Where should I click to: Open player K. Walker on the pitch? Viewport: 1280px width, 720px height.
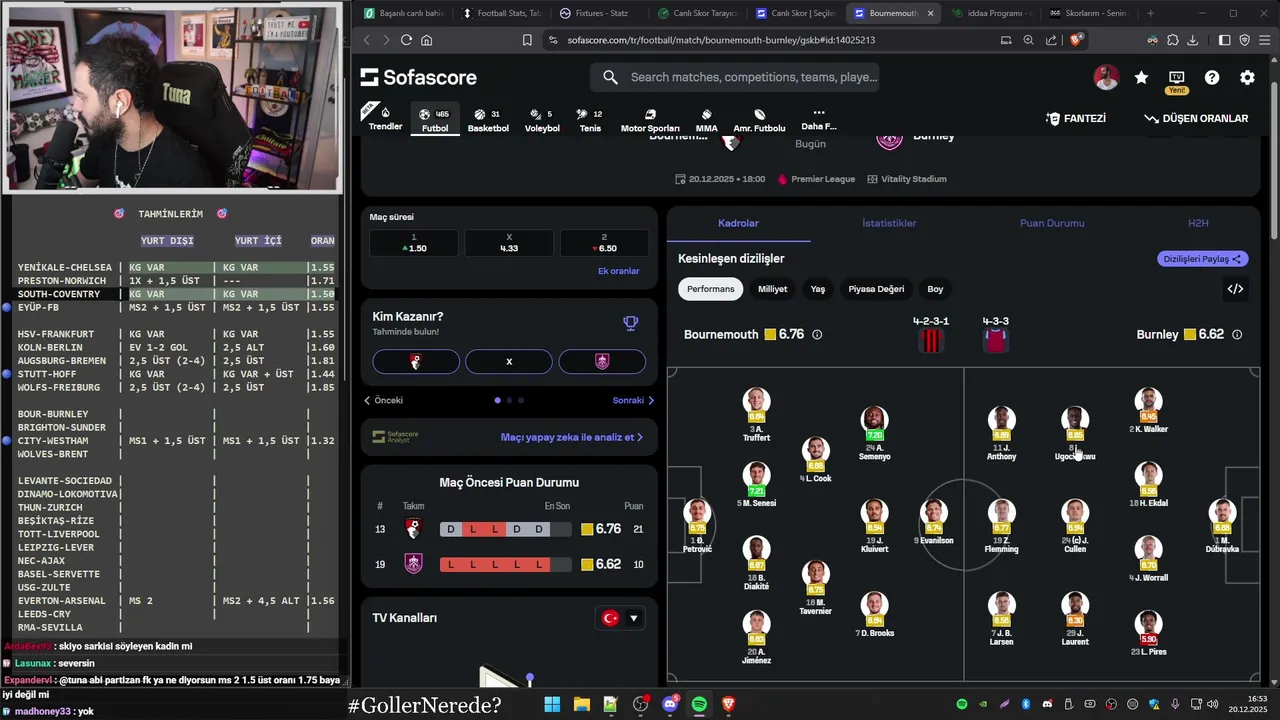[x=1148, y=410]
